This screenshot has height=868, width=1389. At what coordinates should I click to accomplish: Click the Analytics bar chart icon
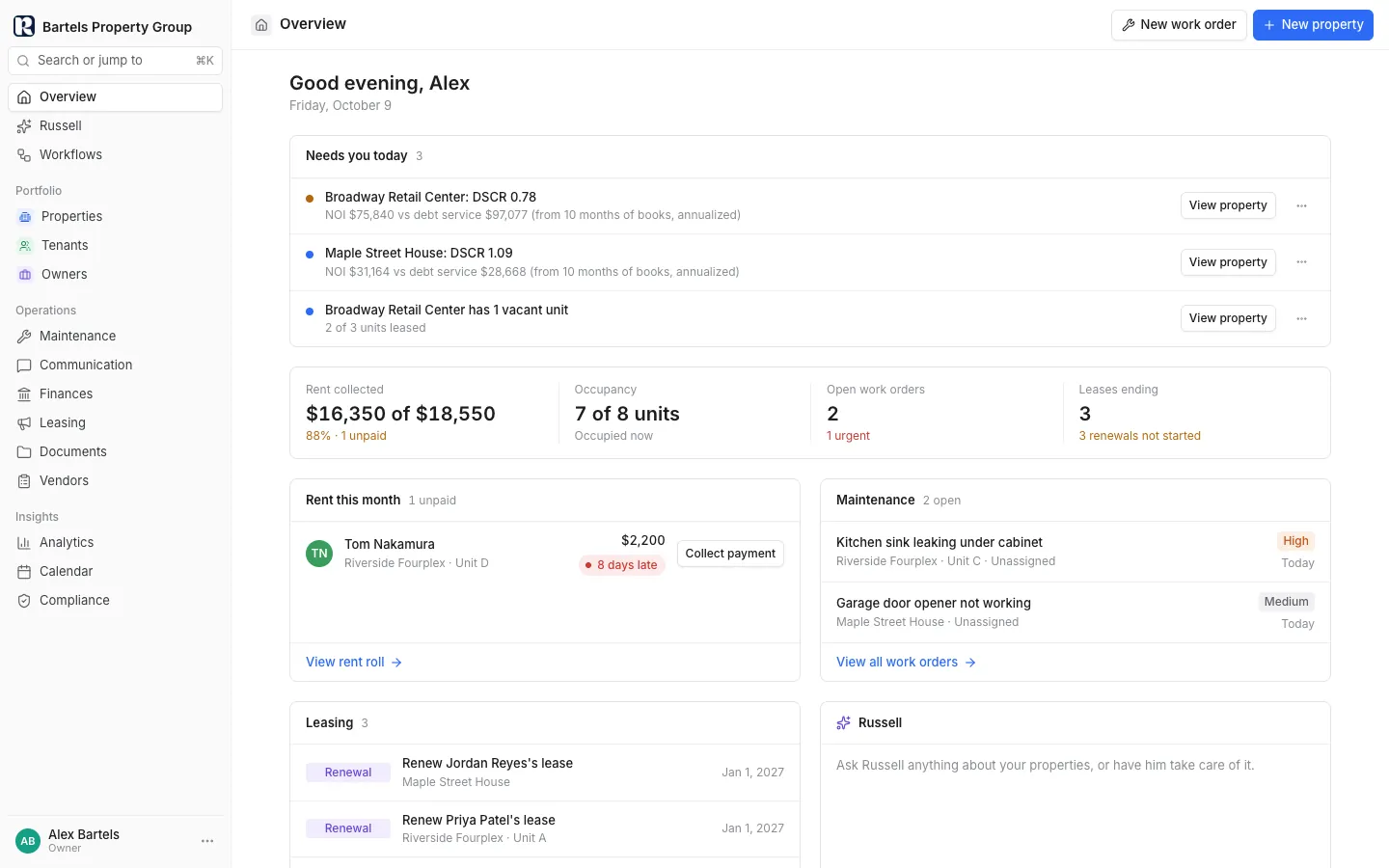point(24,543)
